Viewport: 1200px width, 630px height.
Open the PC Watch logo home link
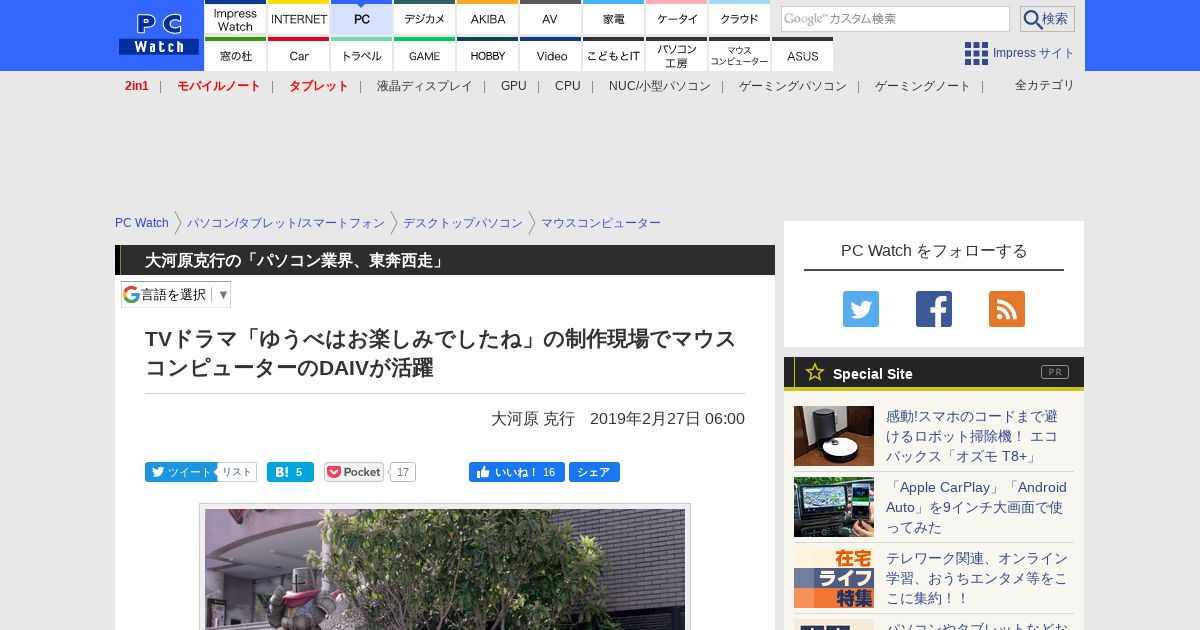pyautogui.click(x=159, y=34)
